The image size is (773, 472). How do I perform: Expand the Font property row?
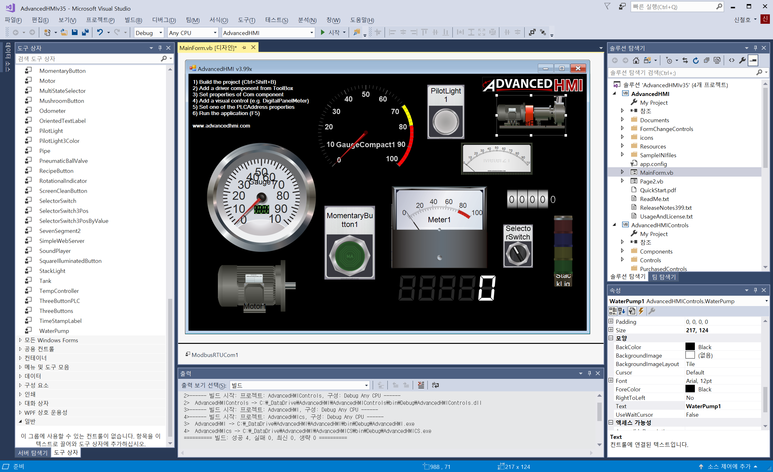coord(611,381)
